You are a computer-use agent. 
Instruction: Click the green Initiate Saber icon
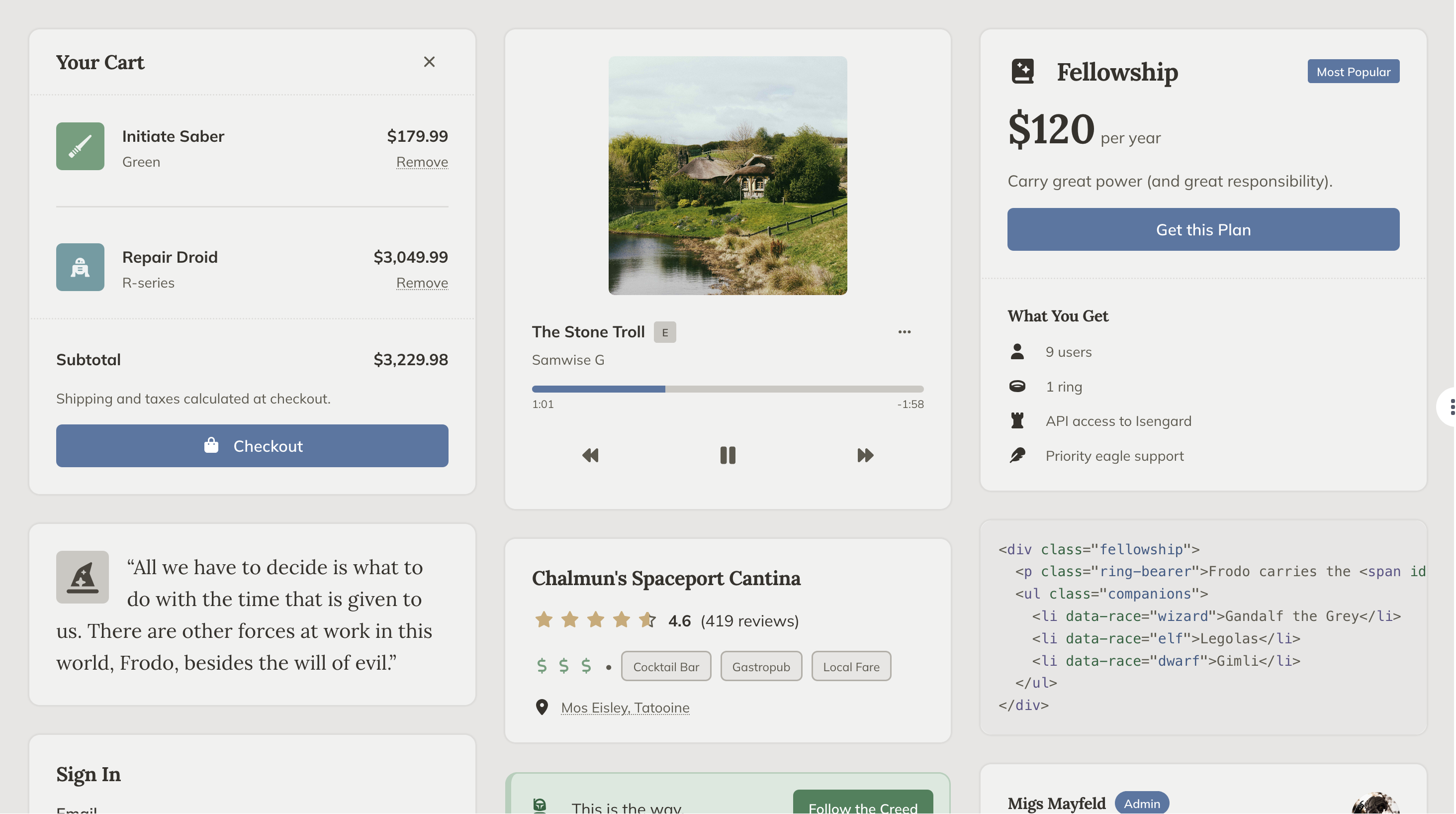pyautogui.click(x=80, y=146)
